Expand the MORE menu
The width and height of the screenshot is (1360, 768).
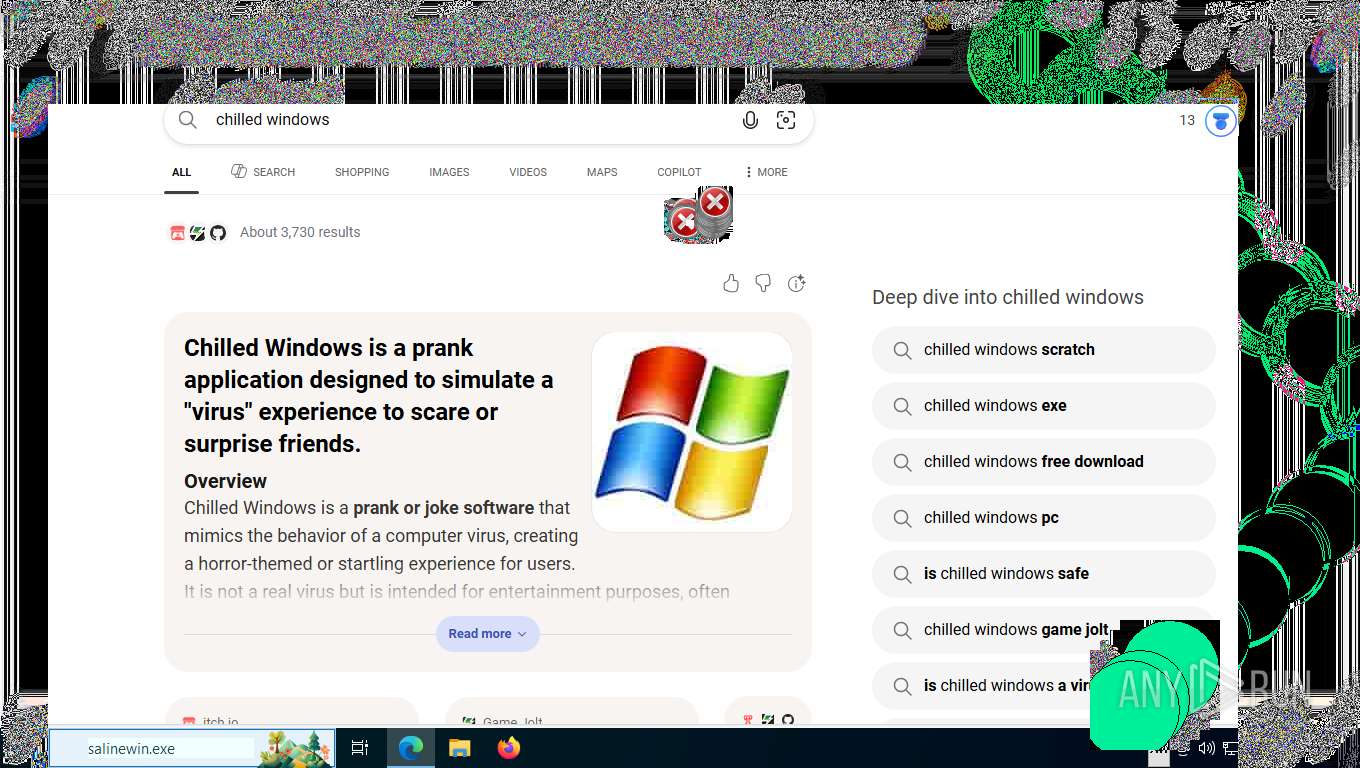[766, 172]
